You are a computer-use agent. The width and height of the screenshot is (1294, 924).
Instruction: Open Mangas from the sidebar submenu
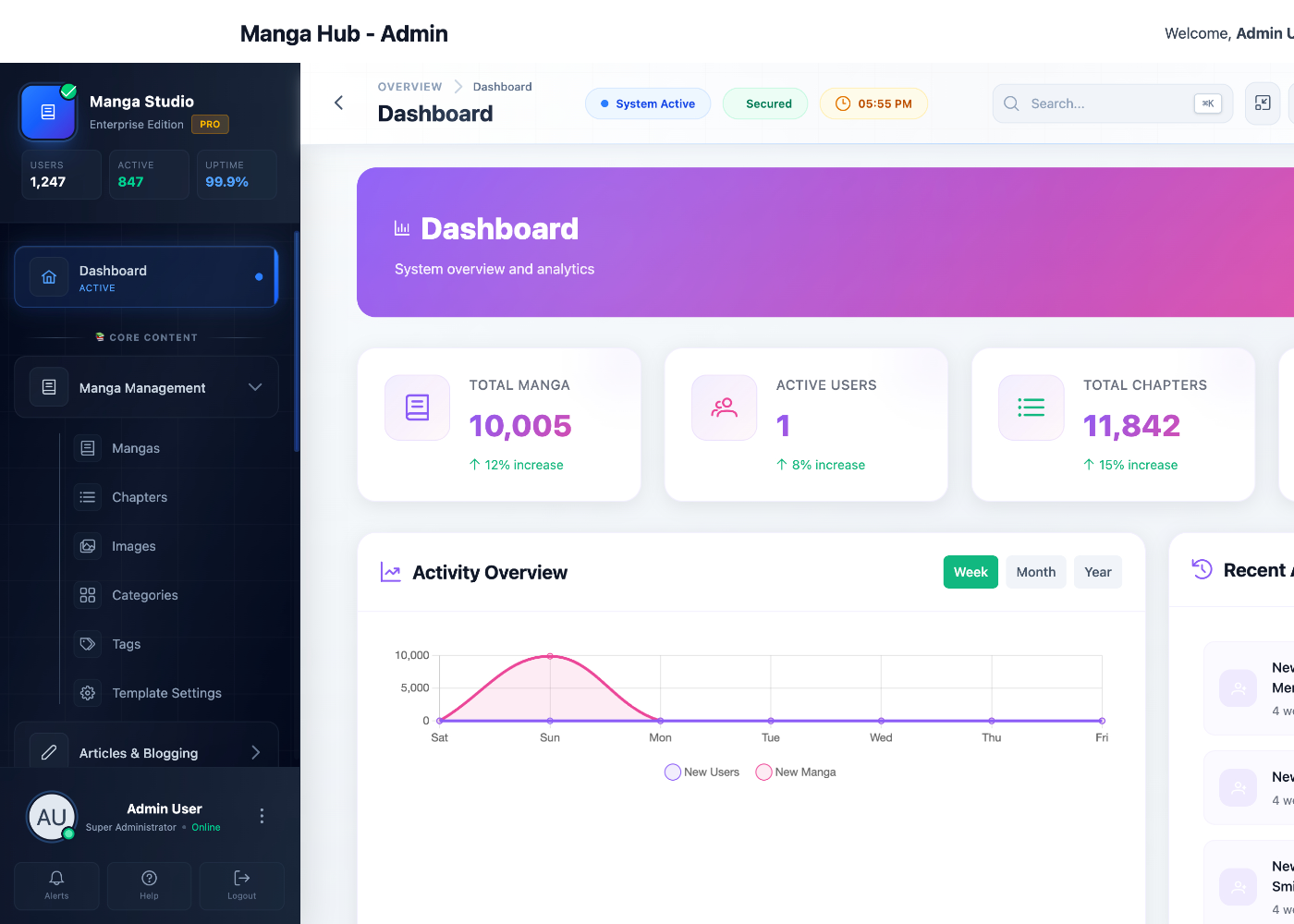click(x=136, y=448)
